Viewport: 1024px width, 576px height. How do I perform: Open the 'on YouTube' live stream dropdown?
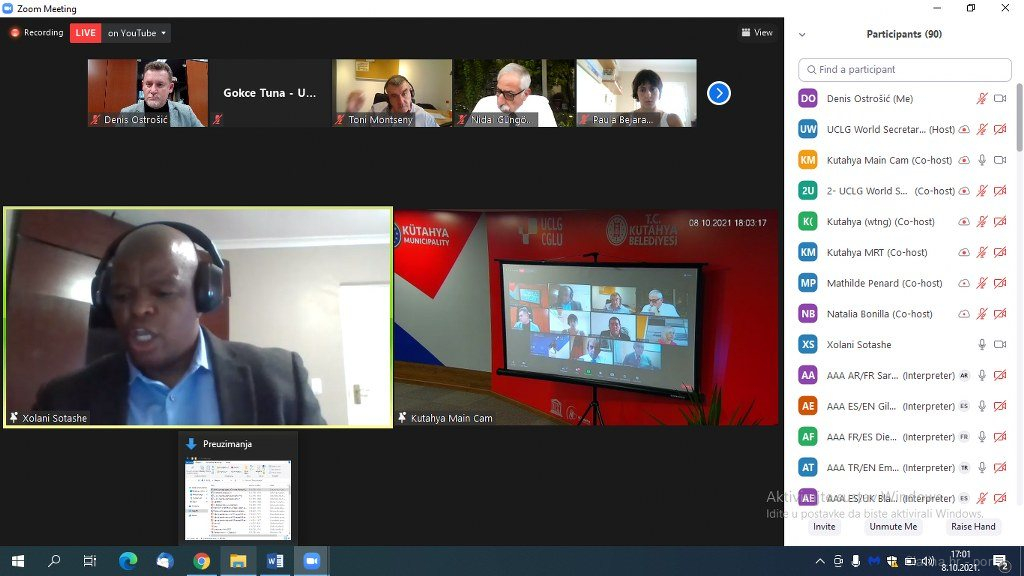pyautogui.click(x=137, y=33)
